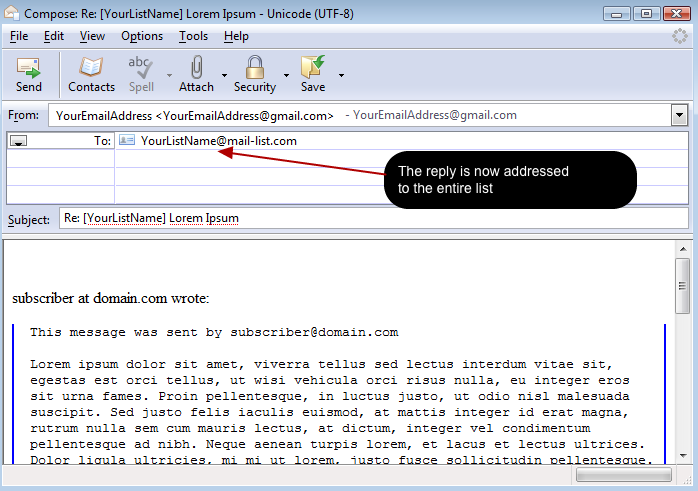
Task: Click the 'This message was sent by' line
Action: coord(214,332)
